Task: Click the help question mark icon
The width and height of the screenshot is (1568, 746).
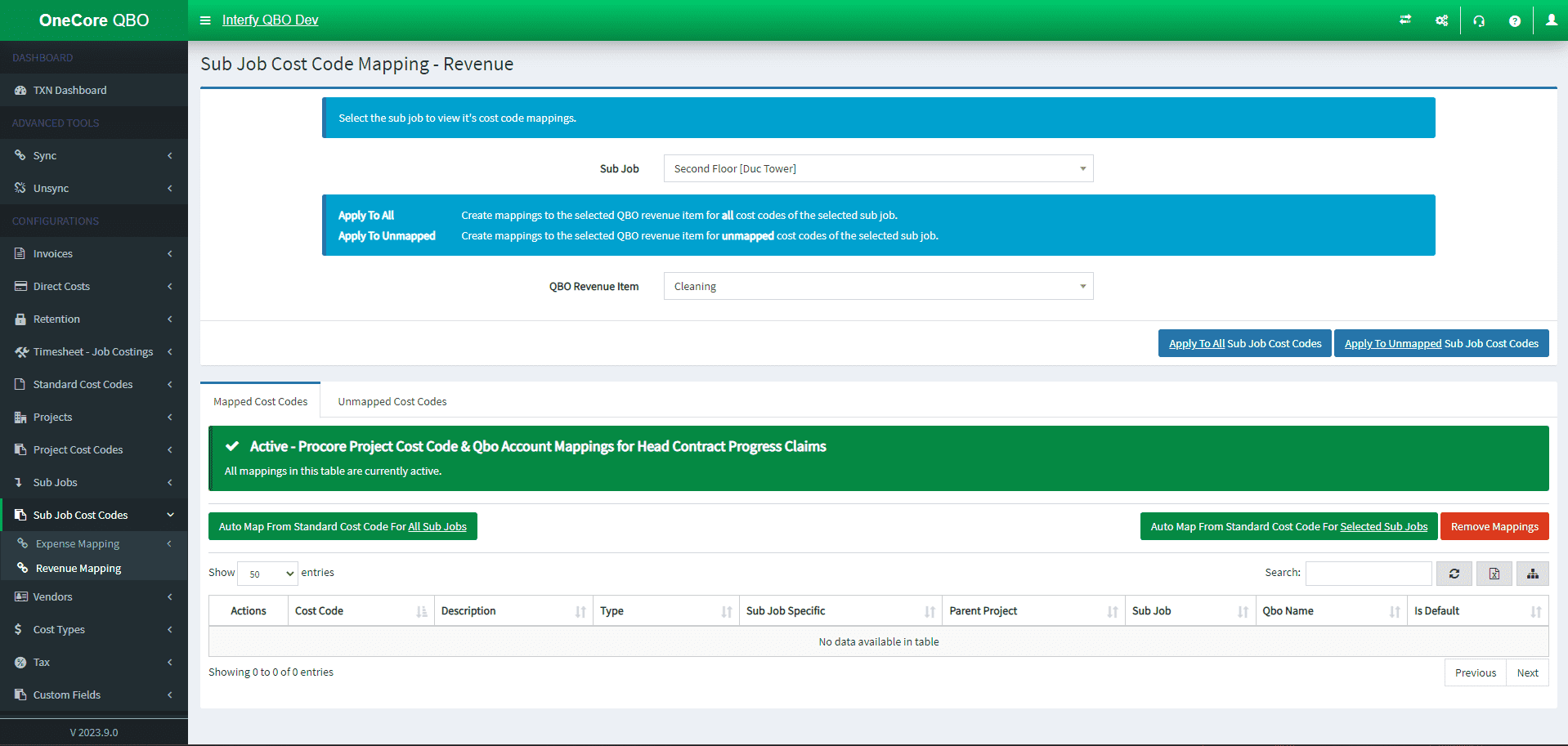Action: coord(1515,20)
